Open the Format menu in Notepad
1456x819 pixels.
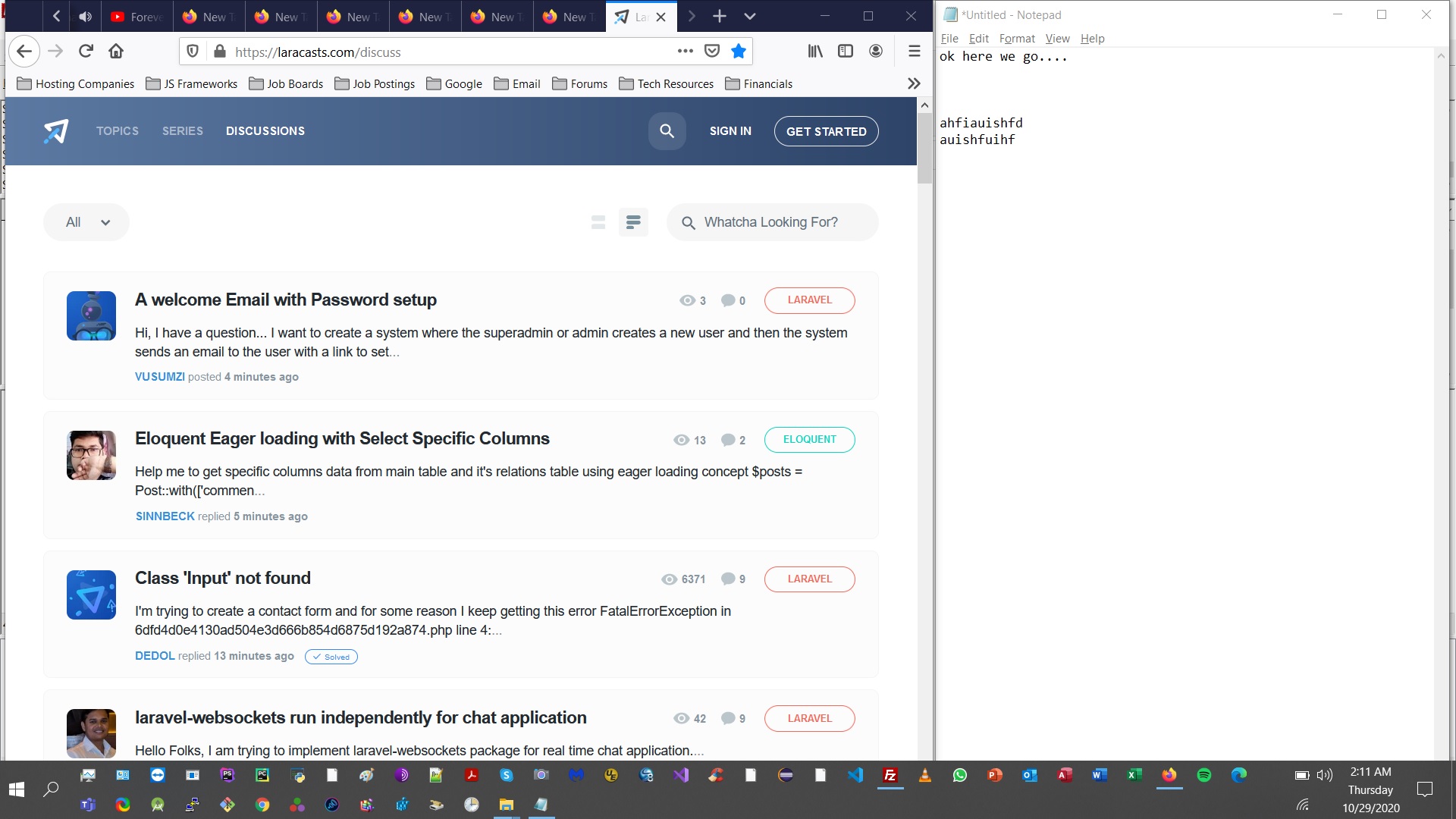point(1016,39)
